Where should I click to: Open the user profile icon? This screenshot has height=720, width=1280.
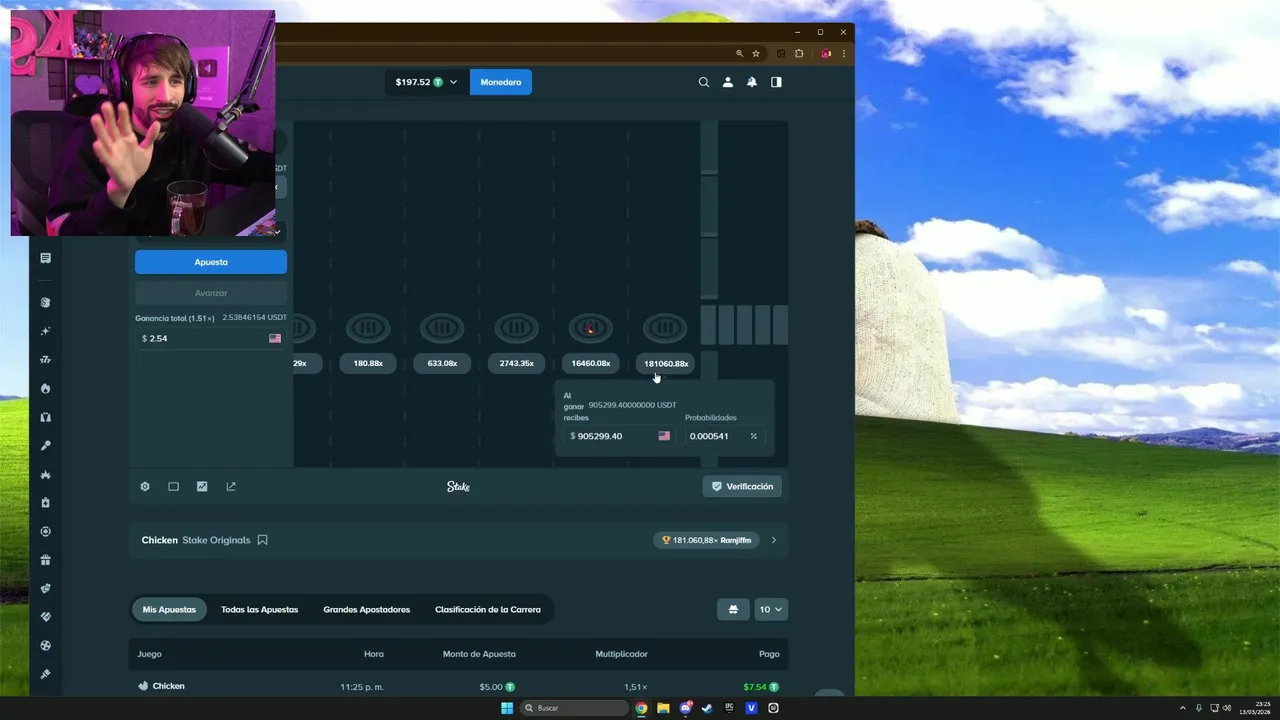coord(728,82)
